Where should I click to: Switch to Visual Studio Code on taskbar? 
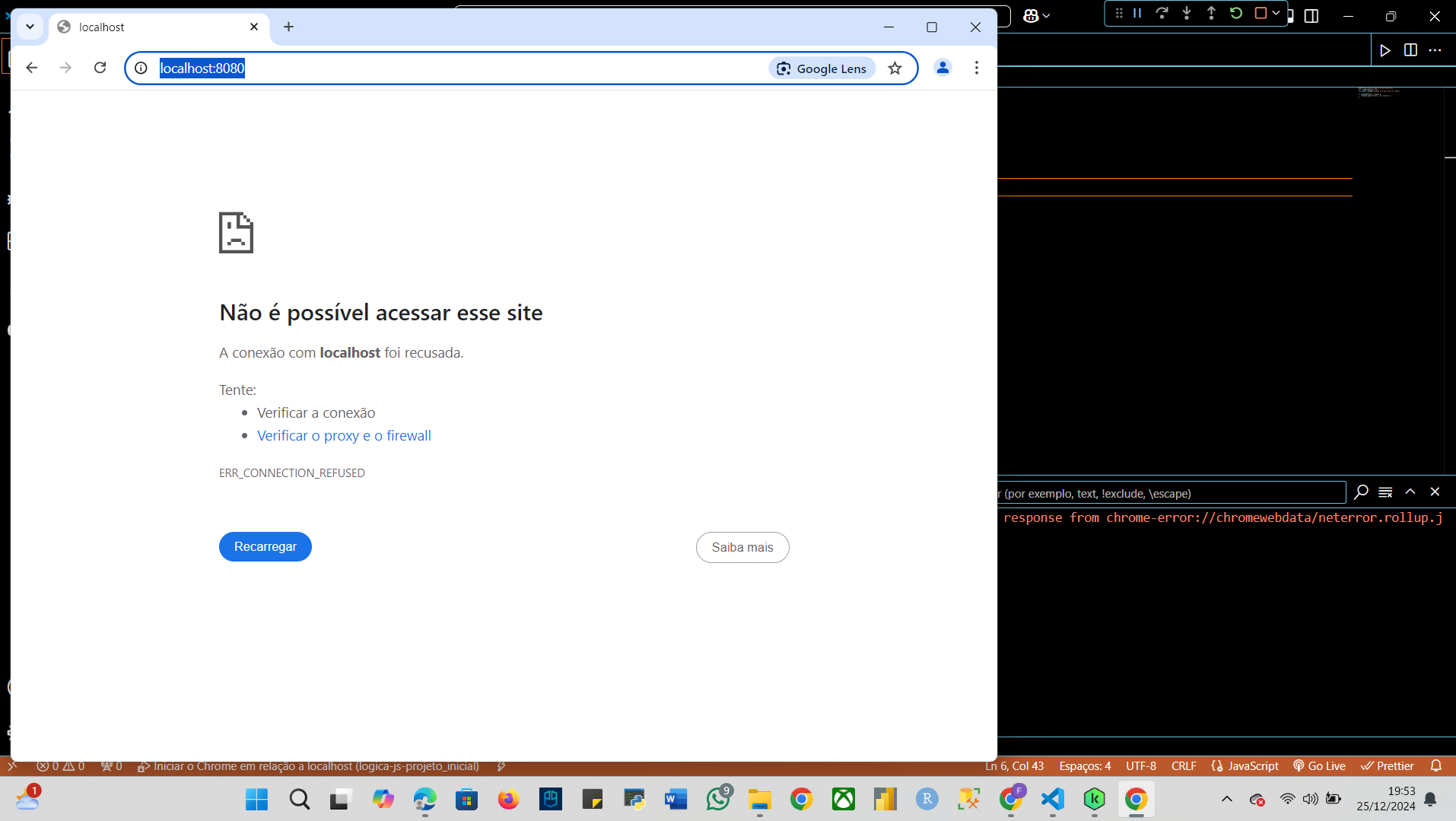[x=1052, y=799]
